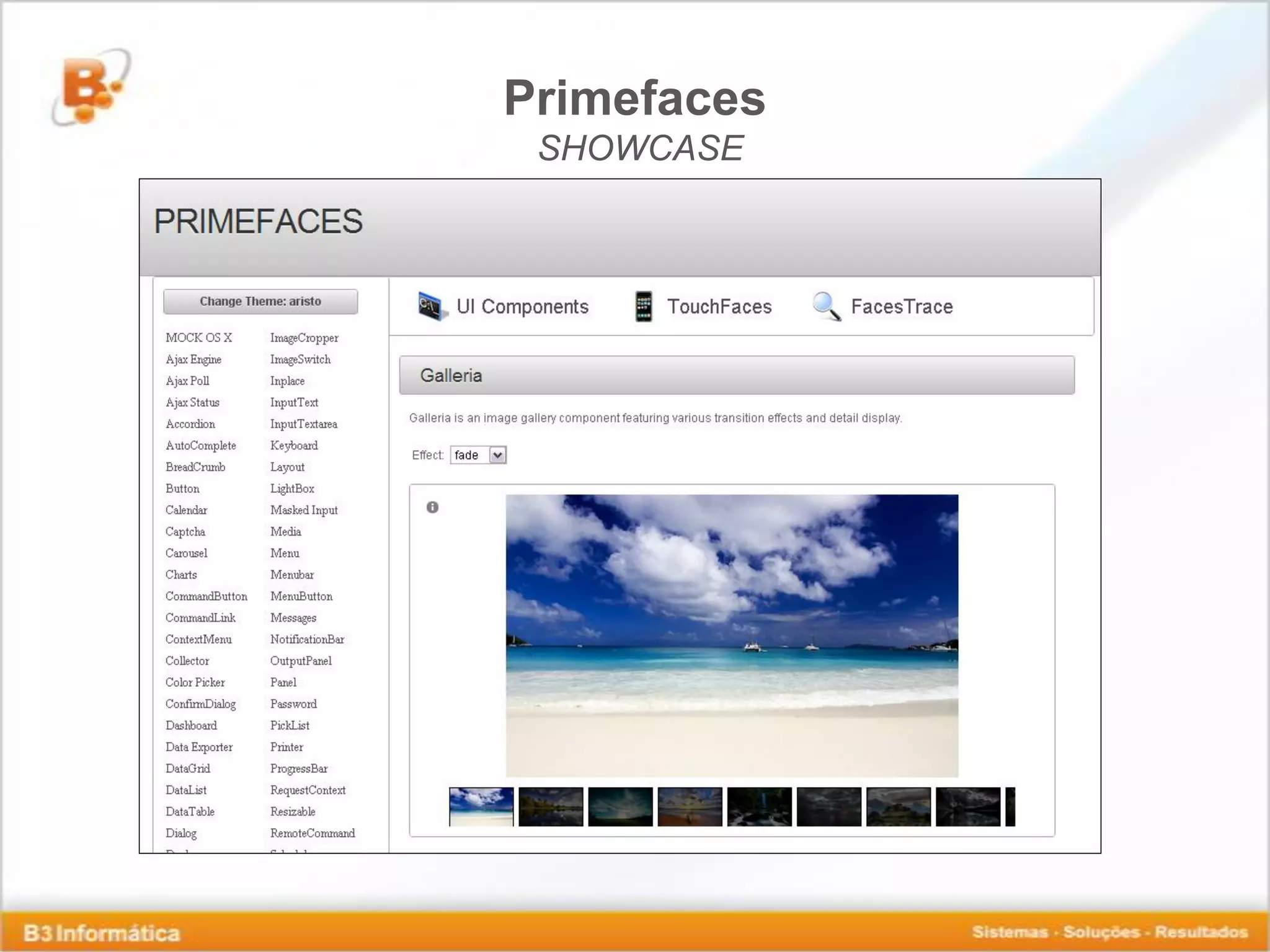Open the RemoteCommand component link
The width and height of the screenshot is (1270, 952).
pos(313,833)
